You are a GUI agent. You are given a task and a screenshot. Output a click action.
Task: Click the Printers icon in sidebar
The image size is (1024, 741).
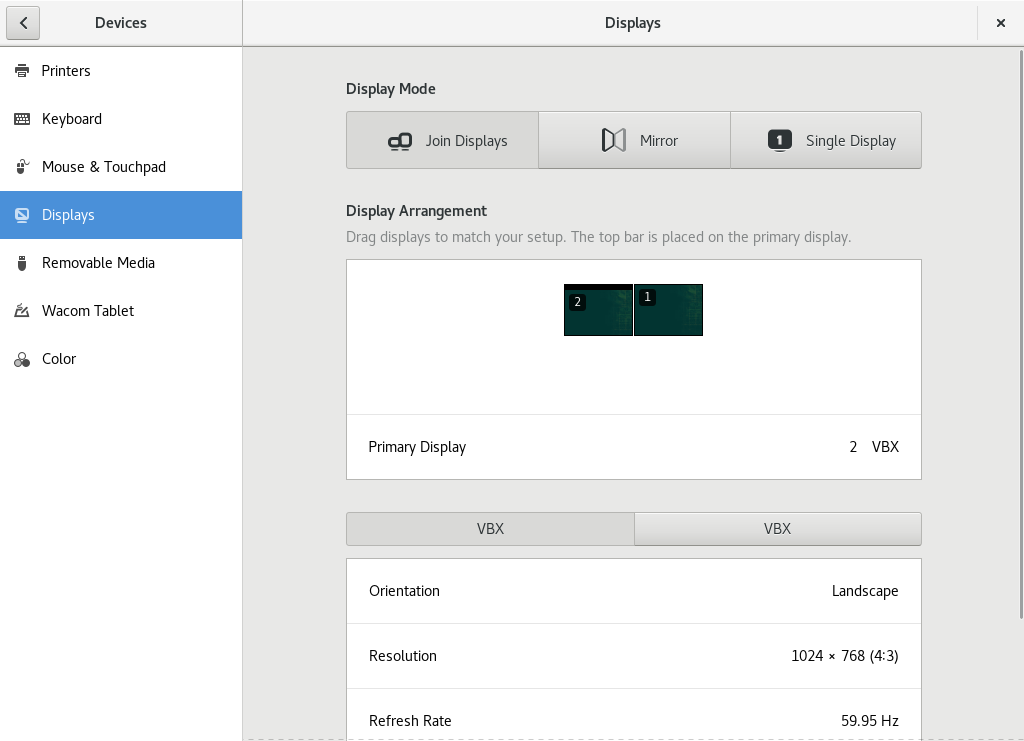click(22, 71)
